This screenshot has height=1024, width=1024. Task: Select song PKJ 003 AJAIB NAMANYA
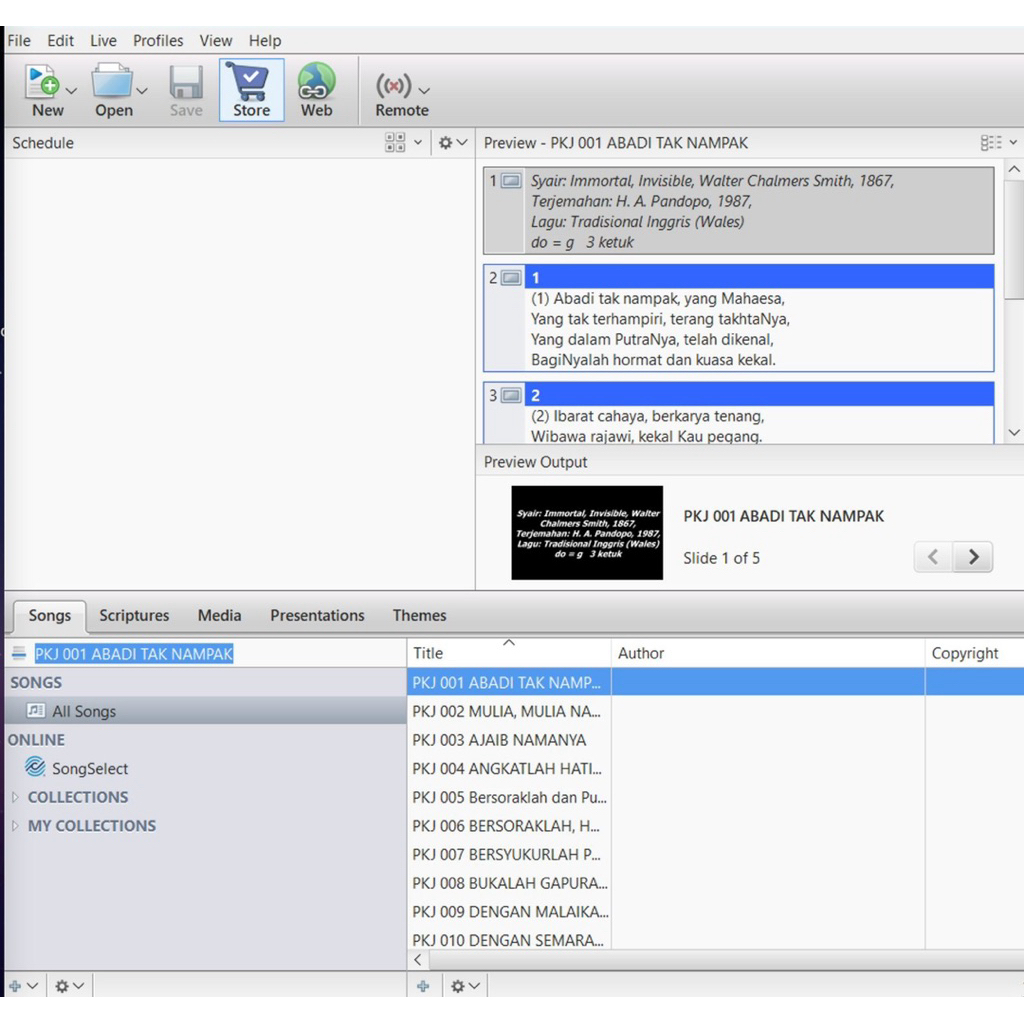500,740
